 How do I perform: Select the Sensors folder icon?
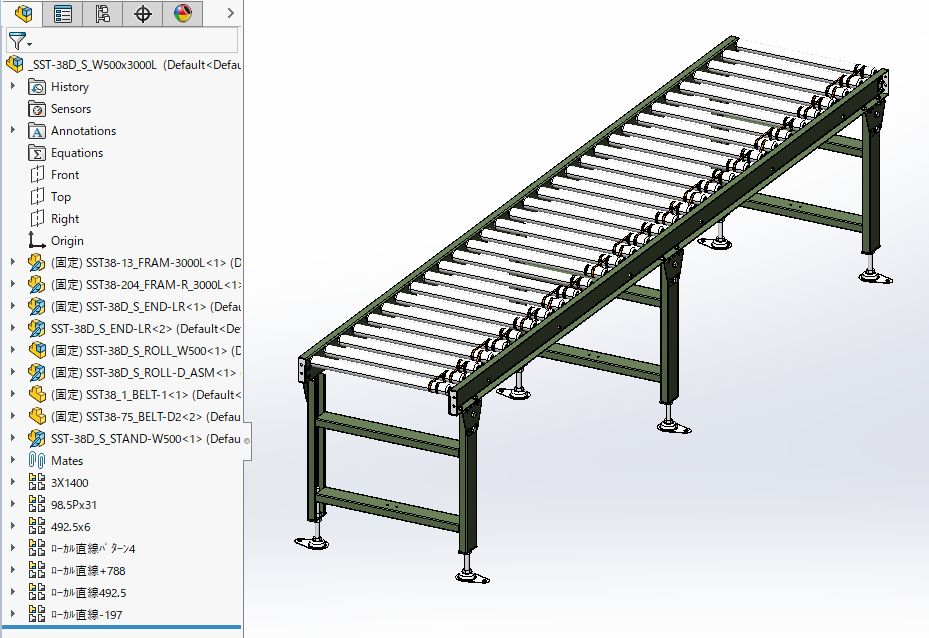[x=37, y=108]
